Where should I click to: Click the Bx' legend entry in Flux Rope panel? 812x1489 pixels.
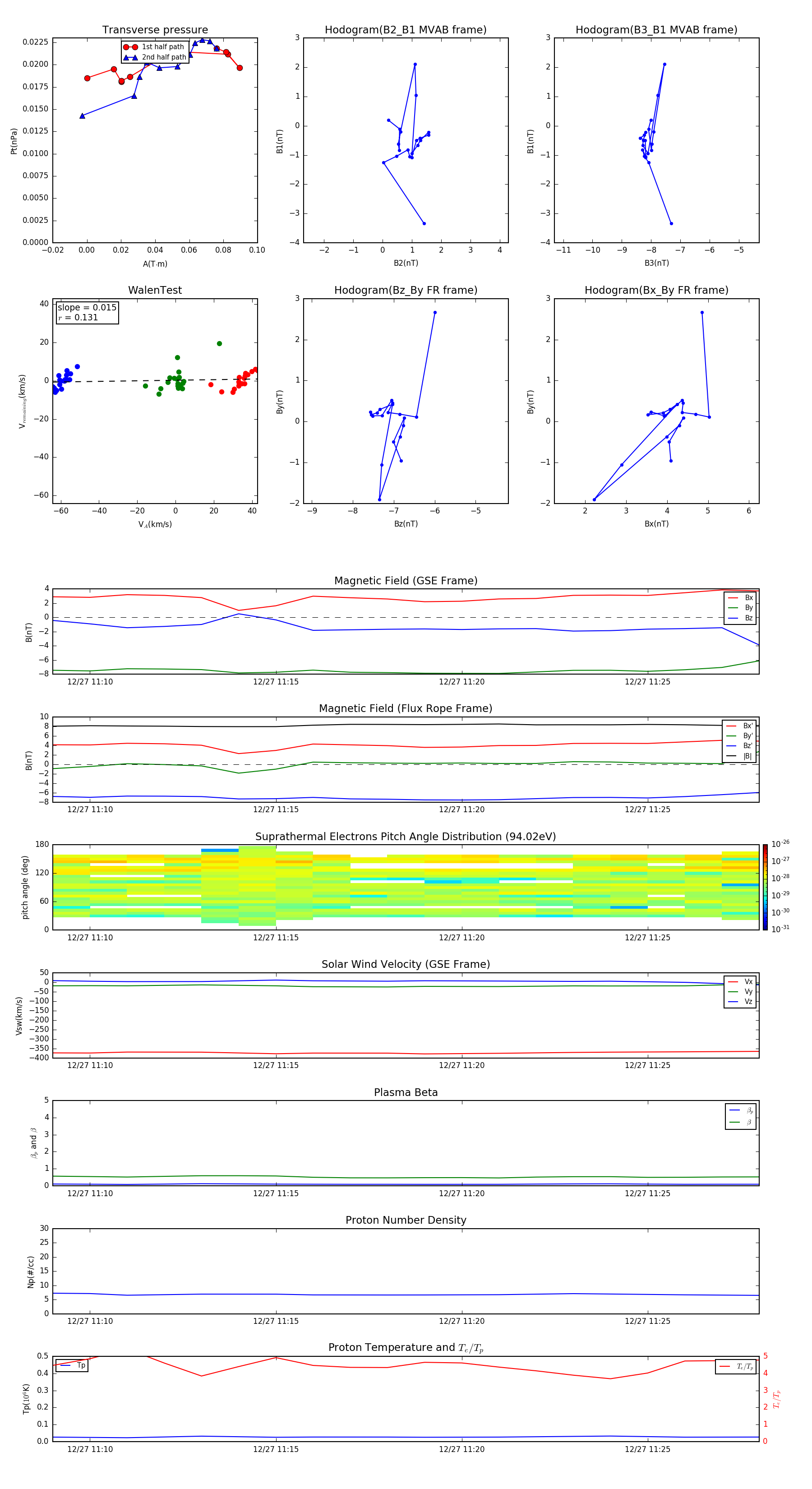click(x=739, y=726)
